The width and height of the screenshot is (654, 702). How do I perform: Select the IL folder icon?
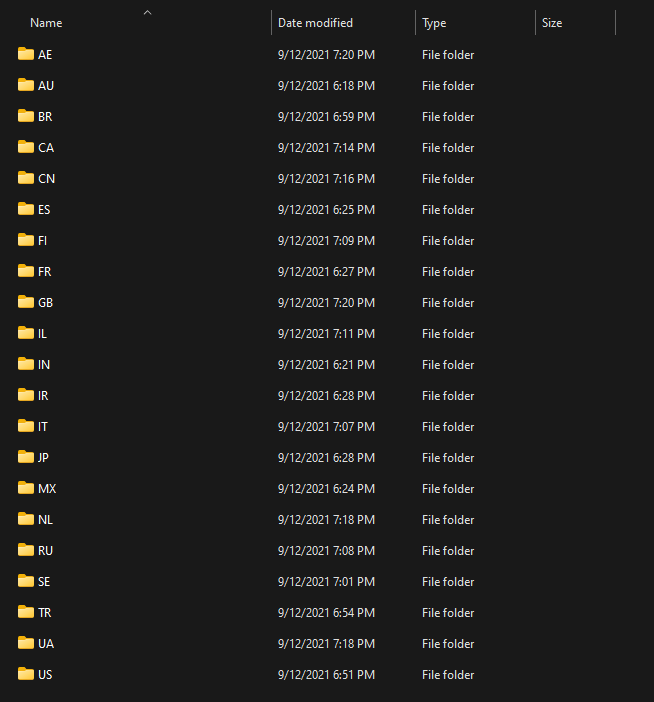(26, 333)
